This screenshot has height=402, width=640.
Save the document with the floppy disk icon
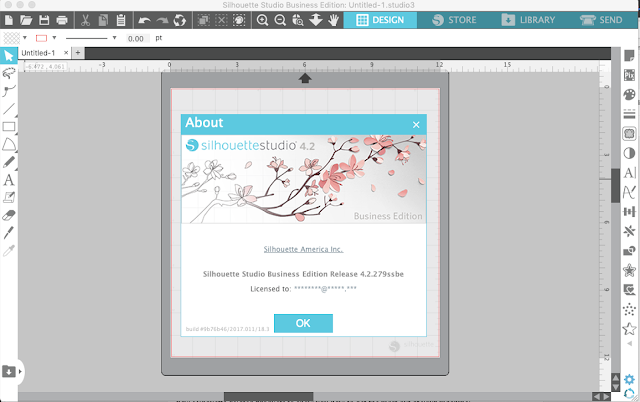44,20
